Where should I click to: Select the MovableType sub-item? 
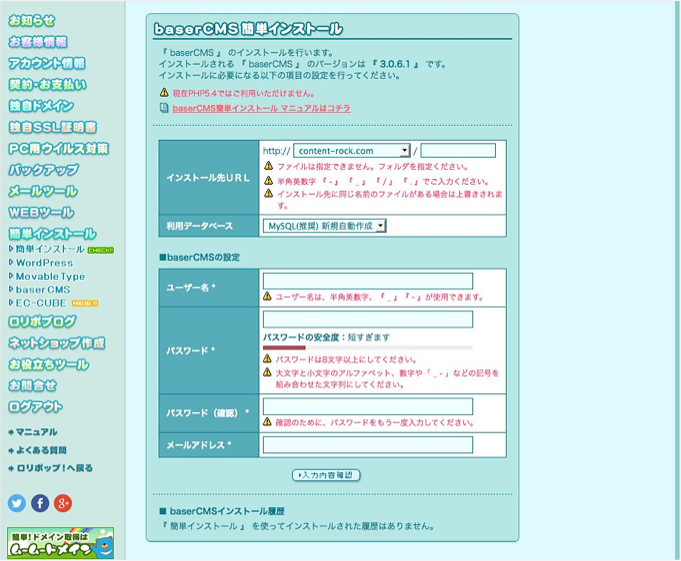(50, 276)
